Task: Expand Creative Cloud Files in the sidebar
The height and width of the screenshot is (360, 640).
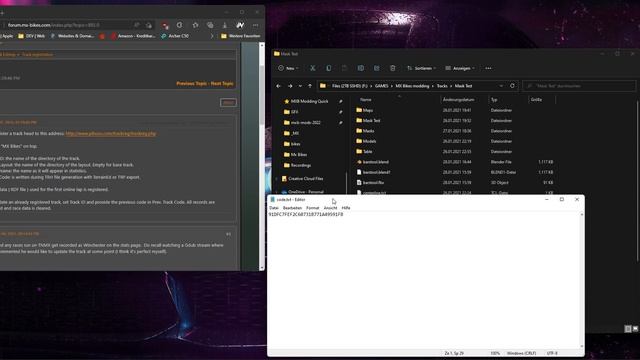Action: tap(276, 179)
